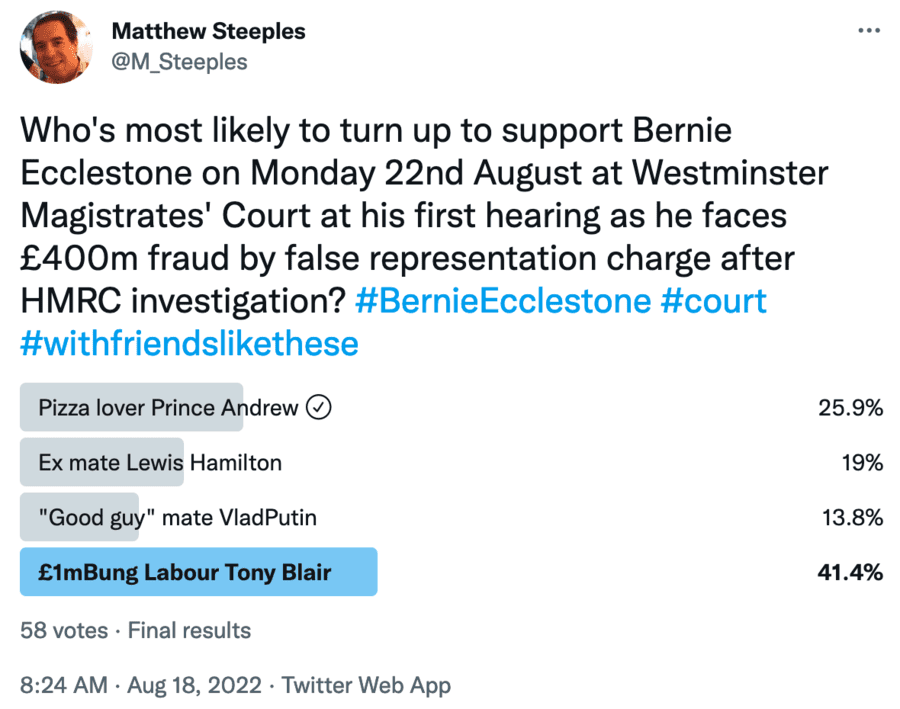Image resolution: width=900 pixels, height=709 pixels.
Task: Open the #court hashtag
Action: coord(714,301)
